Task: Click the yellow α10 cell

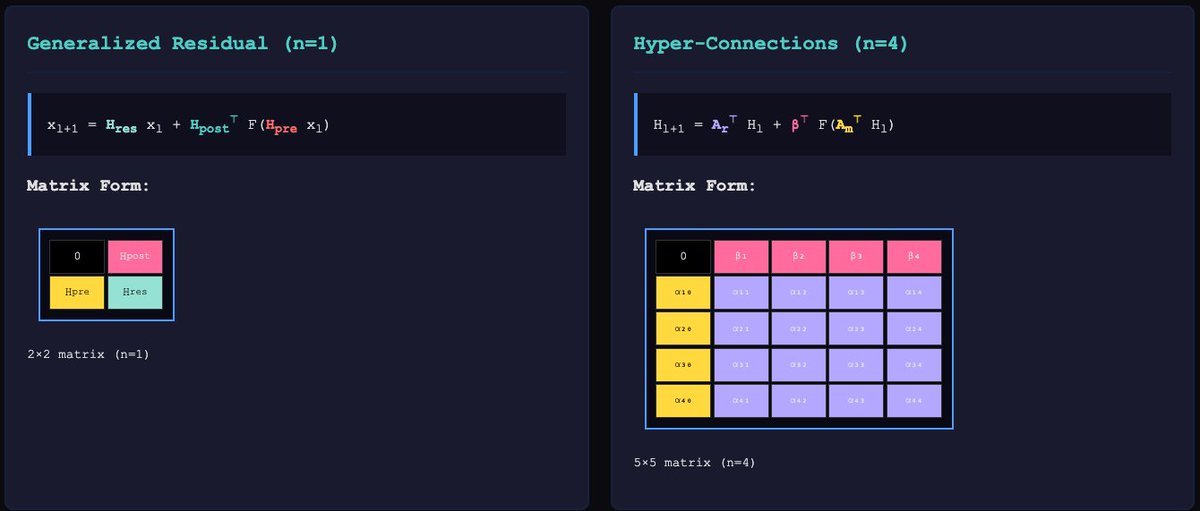Action: point(683,292)
